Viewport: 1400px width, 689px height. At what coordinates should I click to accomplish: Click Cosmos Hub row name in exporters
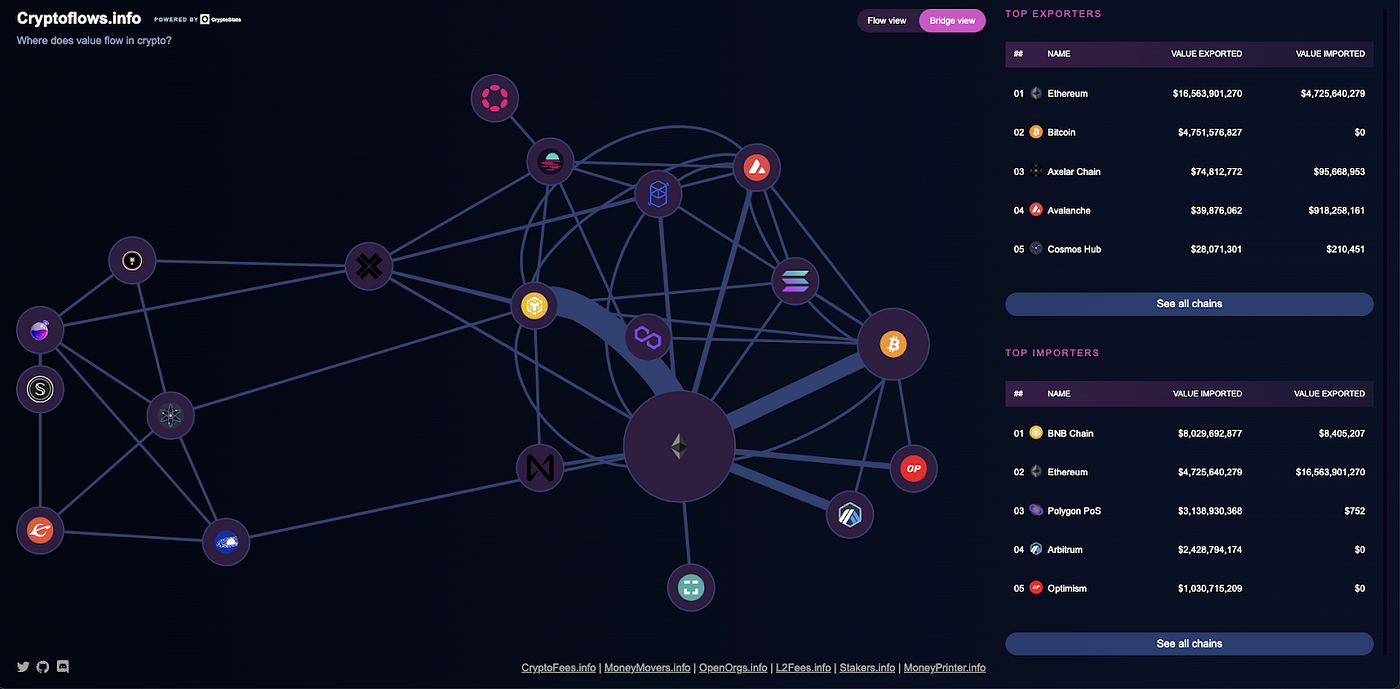1074,249
